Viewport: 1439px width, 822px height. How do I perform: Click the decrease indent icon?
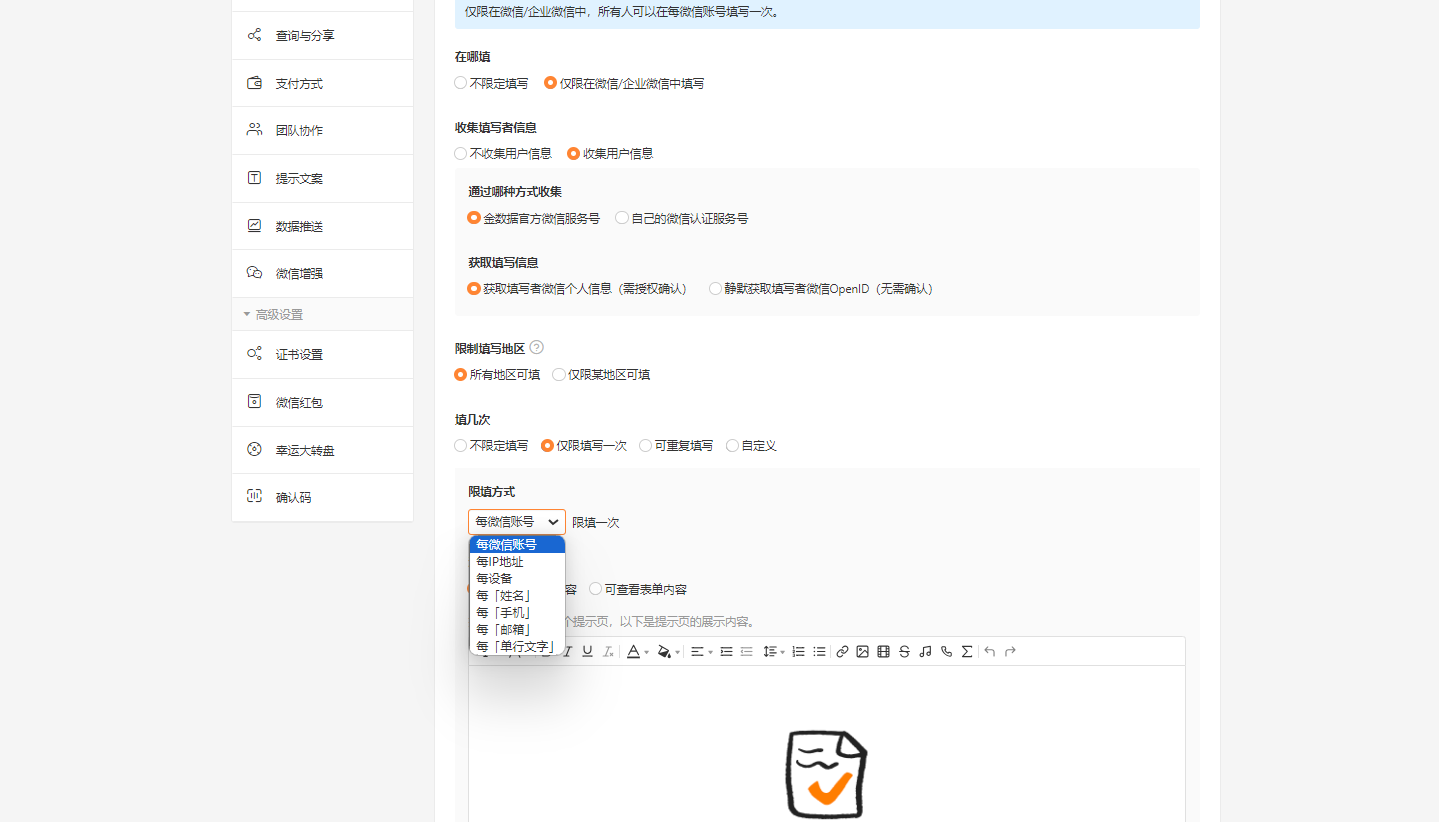click(x=746, y=651)
